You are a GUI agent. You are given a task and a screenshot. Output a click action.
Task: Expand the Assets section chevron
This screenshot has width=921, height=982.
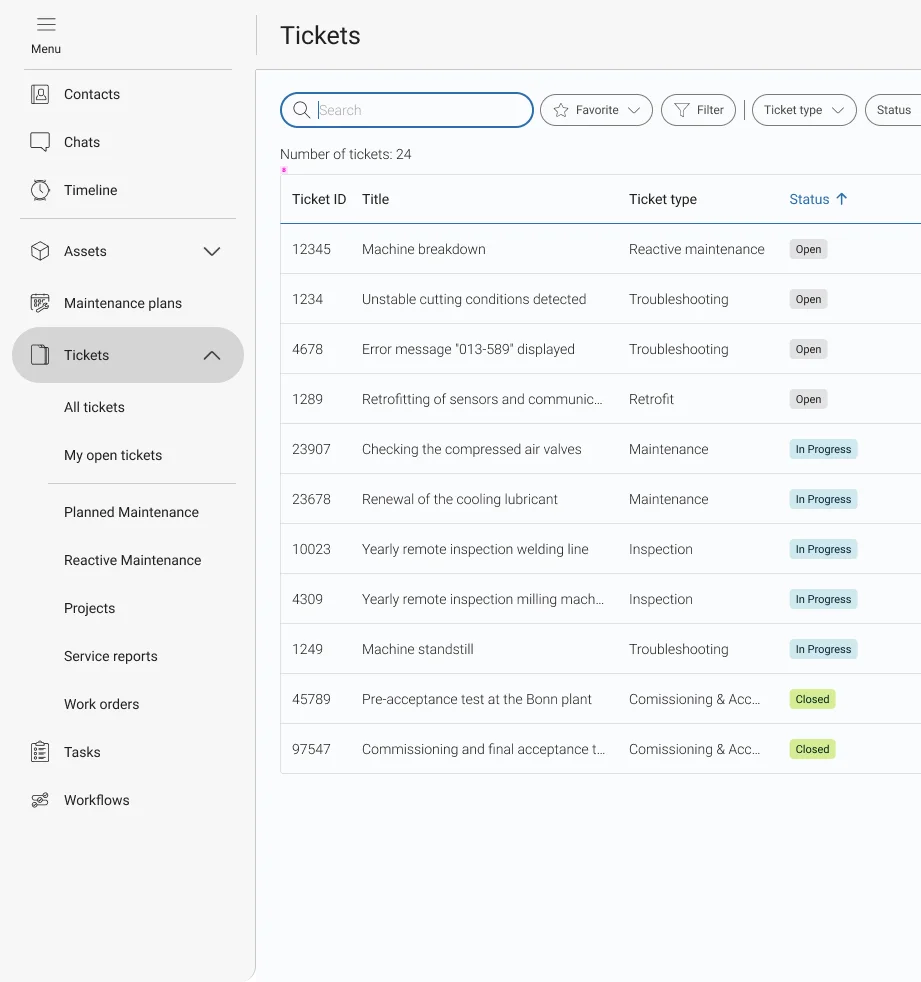pos(212,251)
